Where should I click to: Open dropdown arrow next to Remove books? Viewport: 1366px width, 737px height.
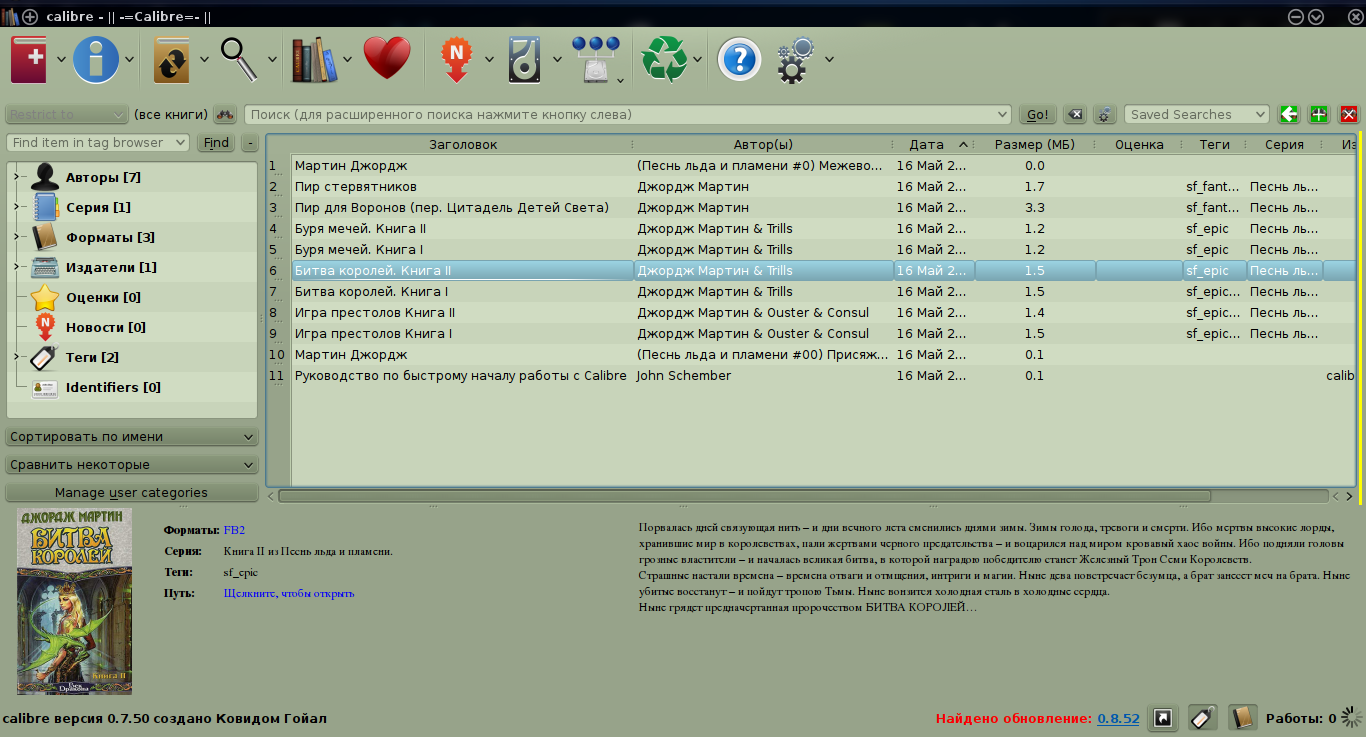pyautogui.click(x=697, y=60)
